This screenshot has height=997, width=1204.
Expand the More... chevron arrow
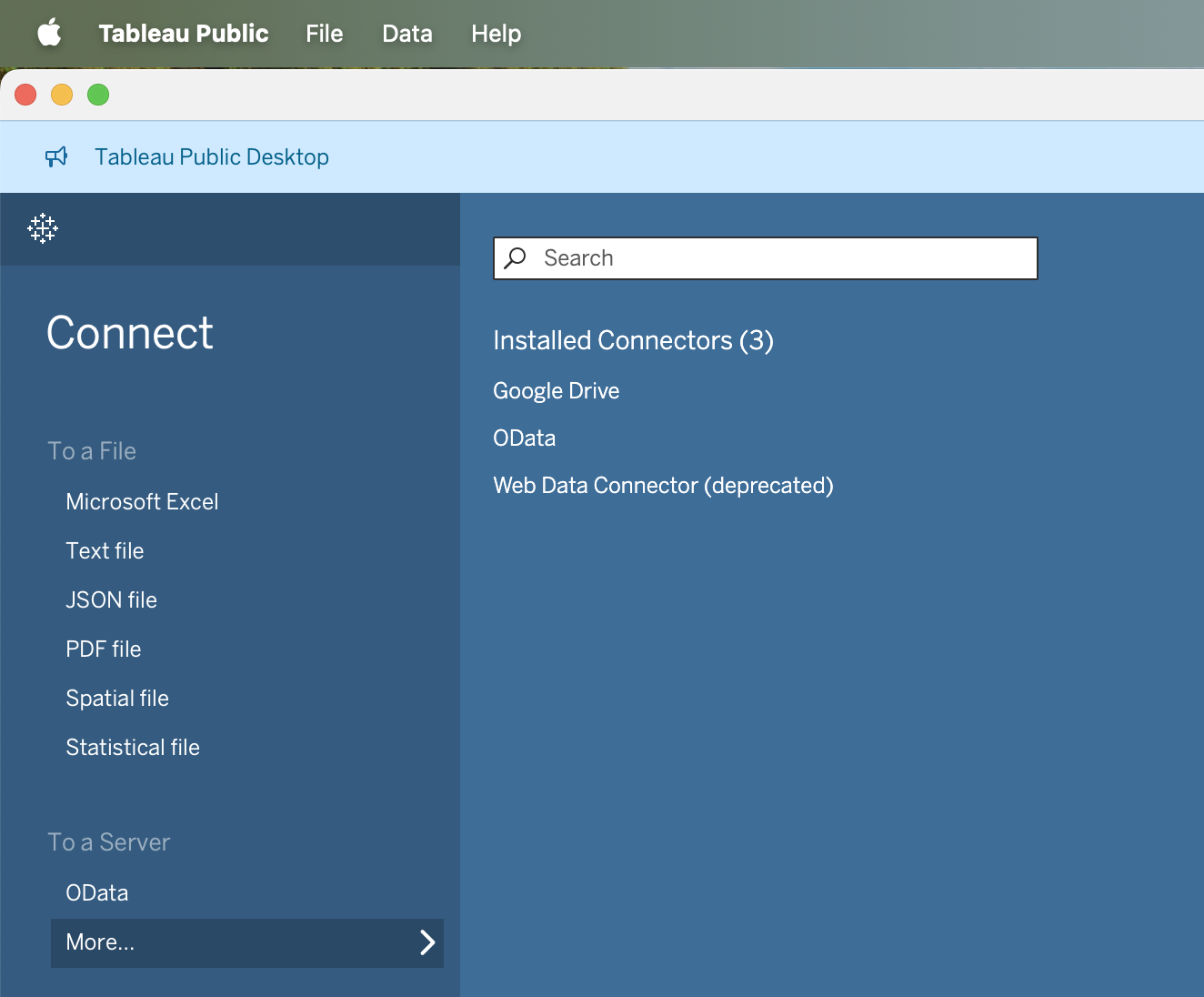pos(427,942)
